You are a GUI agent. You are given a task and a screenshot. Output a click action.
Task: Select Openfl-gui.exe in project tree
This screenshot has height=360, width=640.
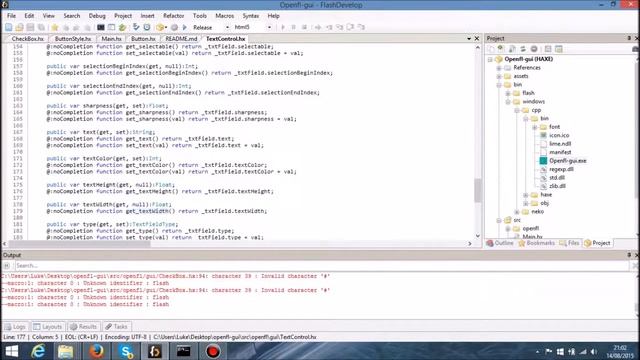(x=567, y=161)
